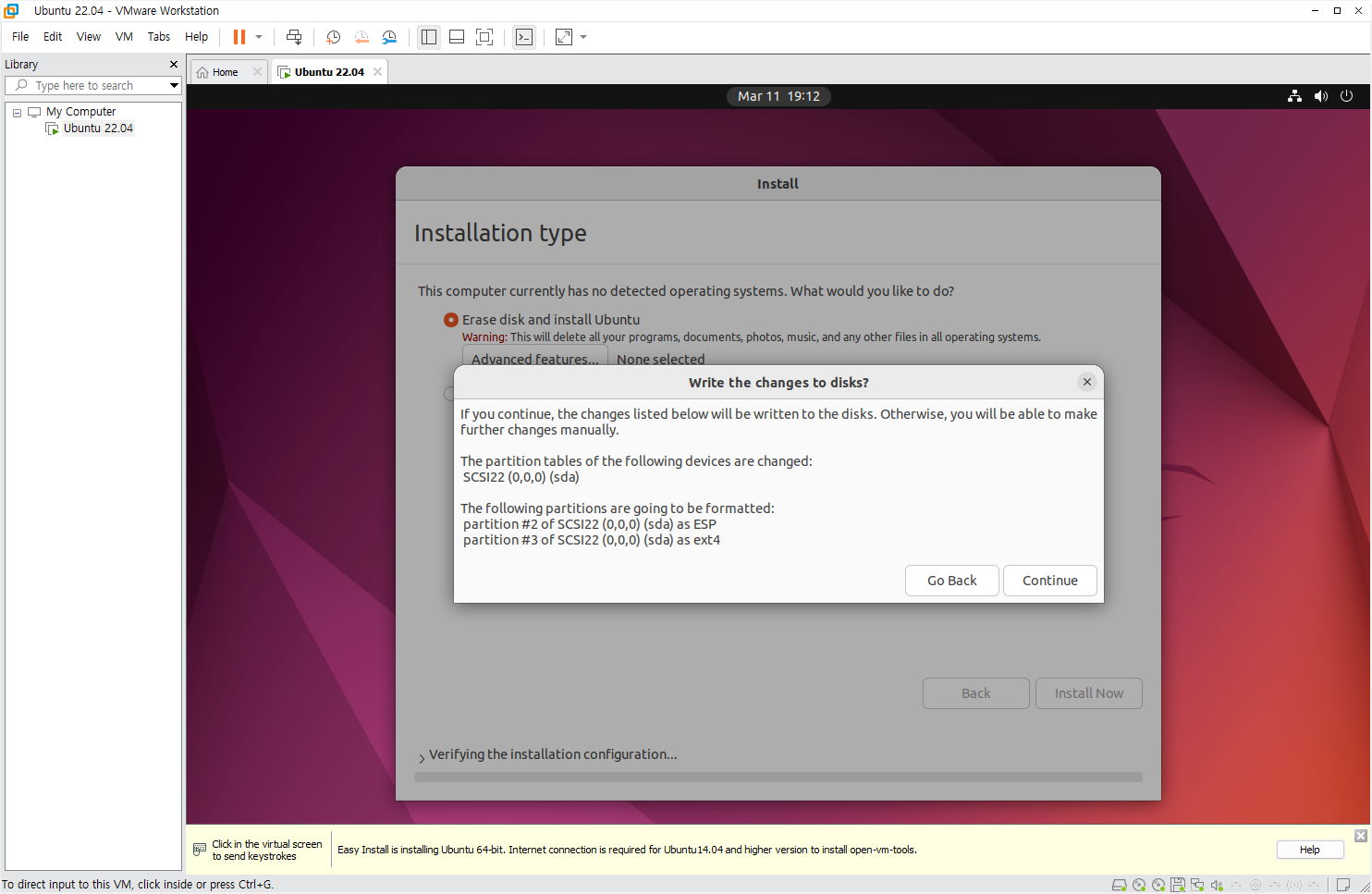Dismiss the Easy Install hint bar
Image resolution: width=1372 pixels, height=894 pixels.
(1360, 836)
